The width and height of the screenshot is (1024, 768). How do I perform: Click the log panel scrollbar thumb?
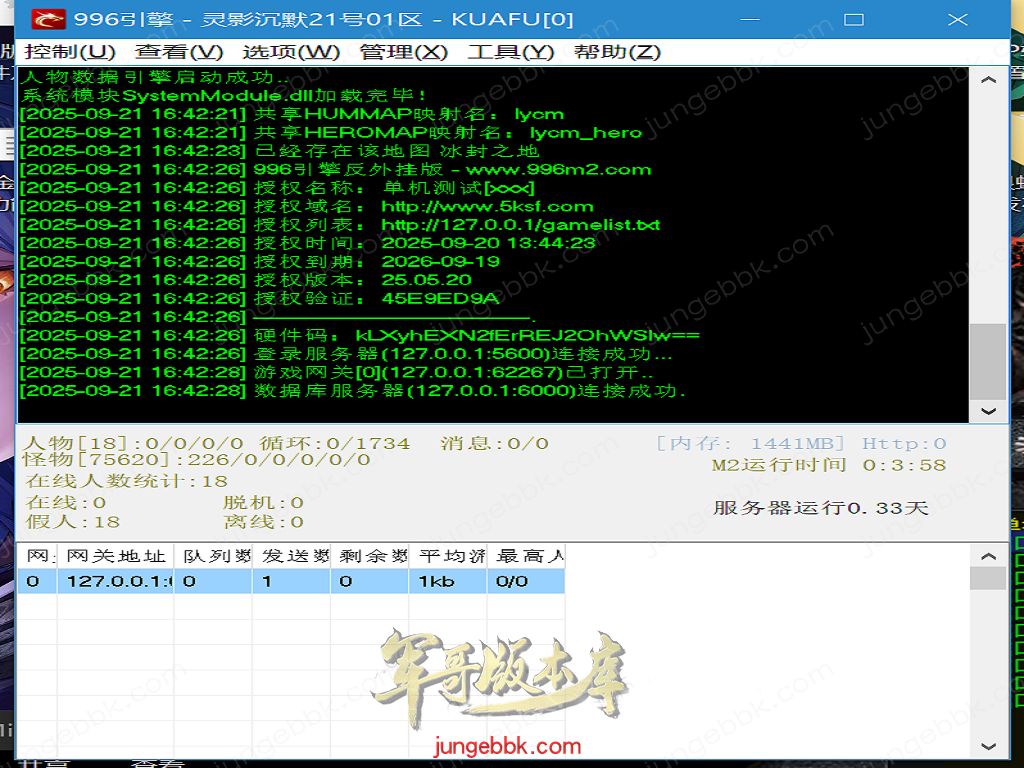[988, 361]
